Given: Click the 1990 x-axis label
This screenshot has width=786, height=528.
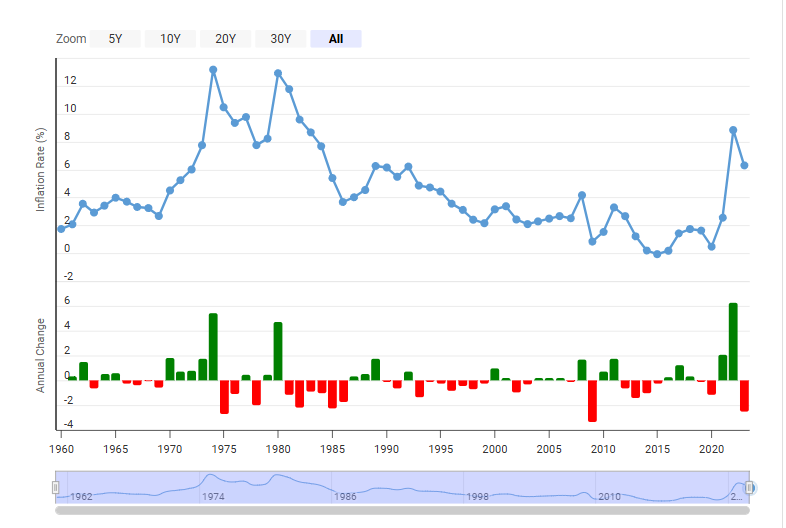Looking at the screenshot, I should (386, 449).
